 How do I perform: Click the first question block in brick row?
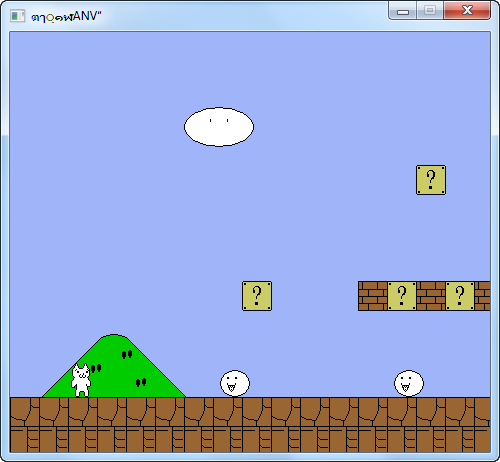(402, 296)
